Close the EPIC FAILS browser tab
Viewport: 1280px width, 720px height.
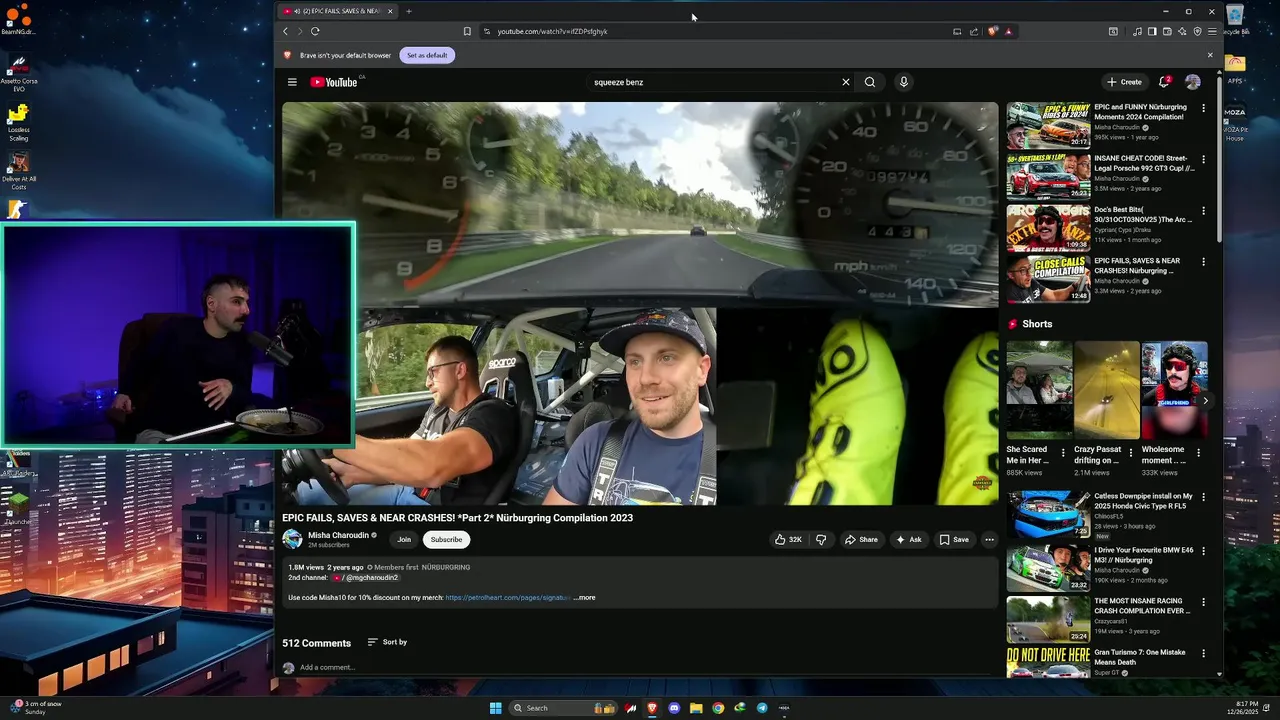point(390,11)
